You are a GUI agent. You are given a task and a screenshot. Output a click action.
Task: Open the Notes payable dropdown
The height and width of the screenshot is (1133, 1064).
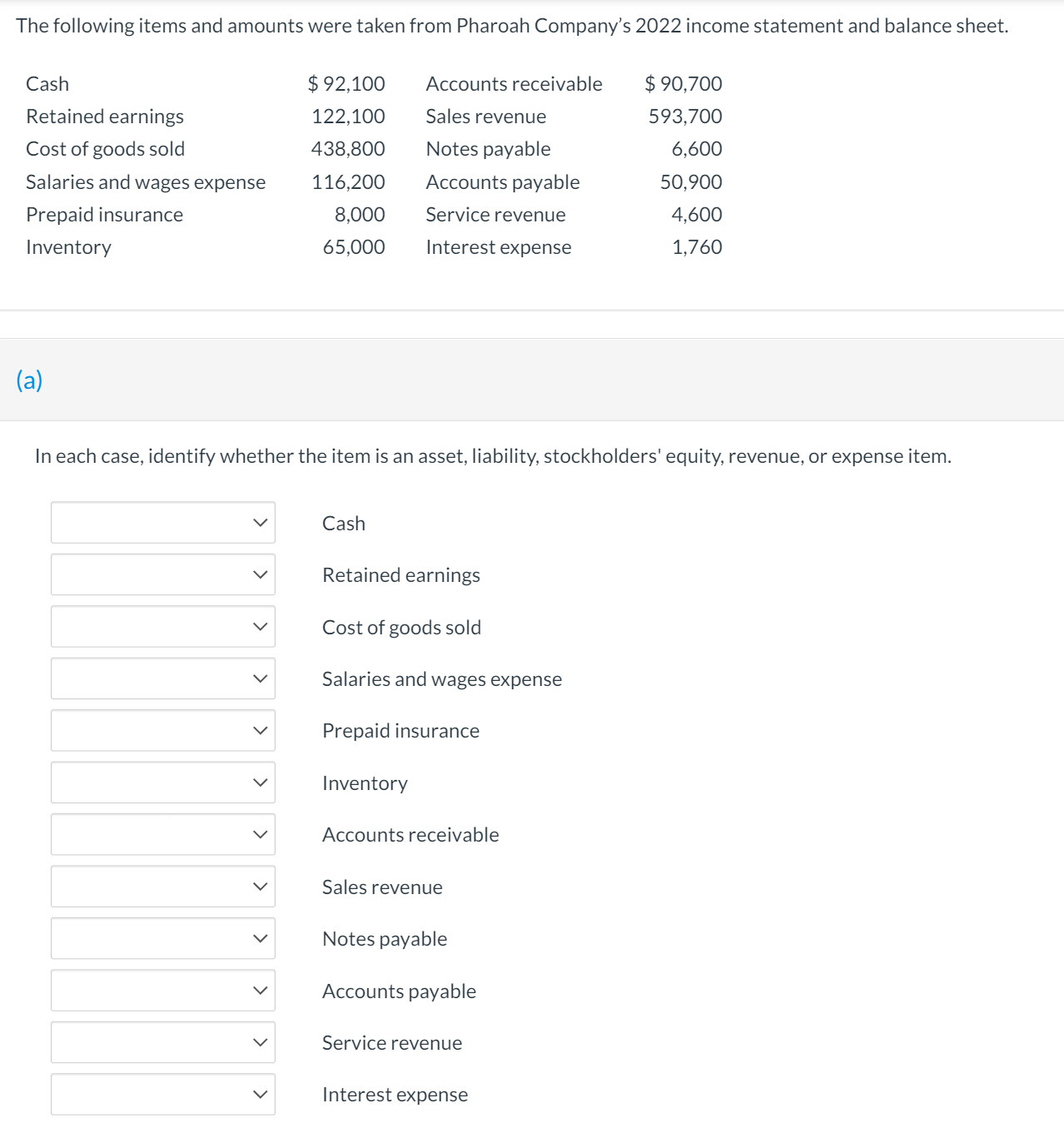(163, 938)
